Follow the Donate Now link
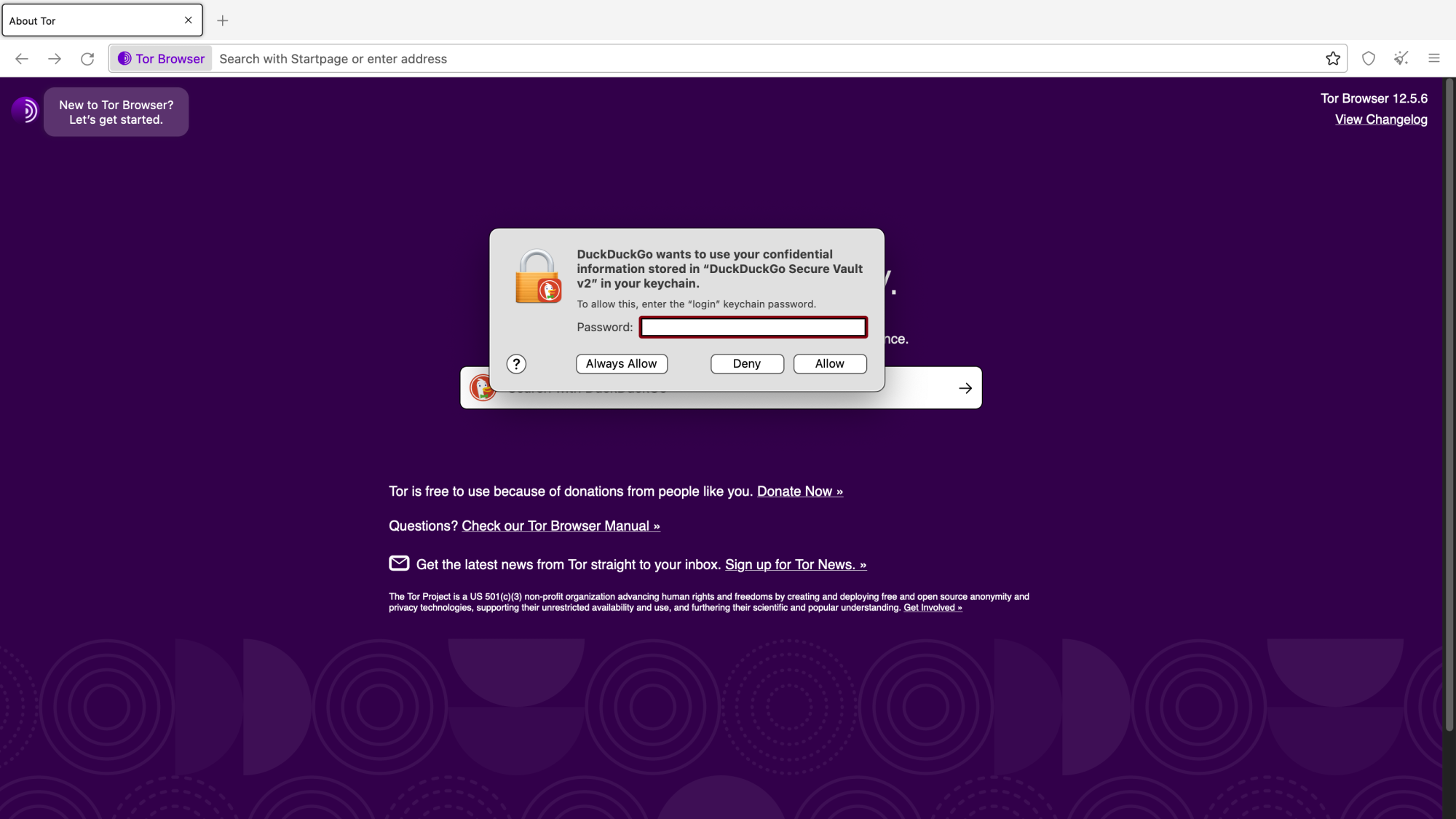The width and height of the screenshot is (1456, 819). pyautogui.click(x=799, y=491)
